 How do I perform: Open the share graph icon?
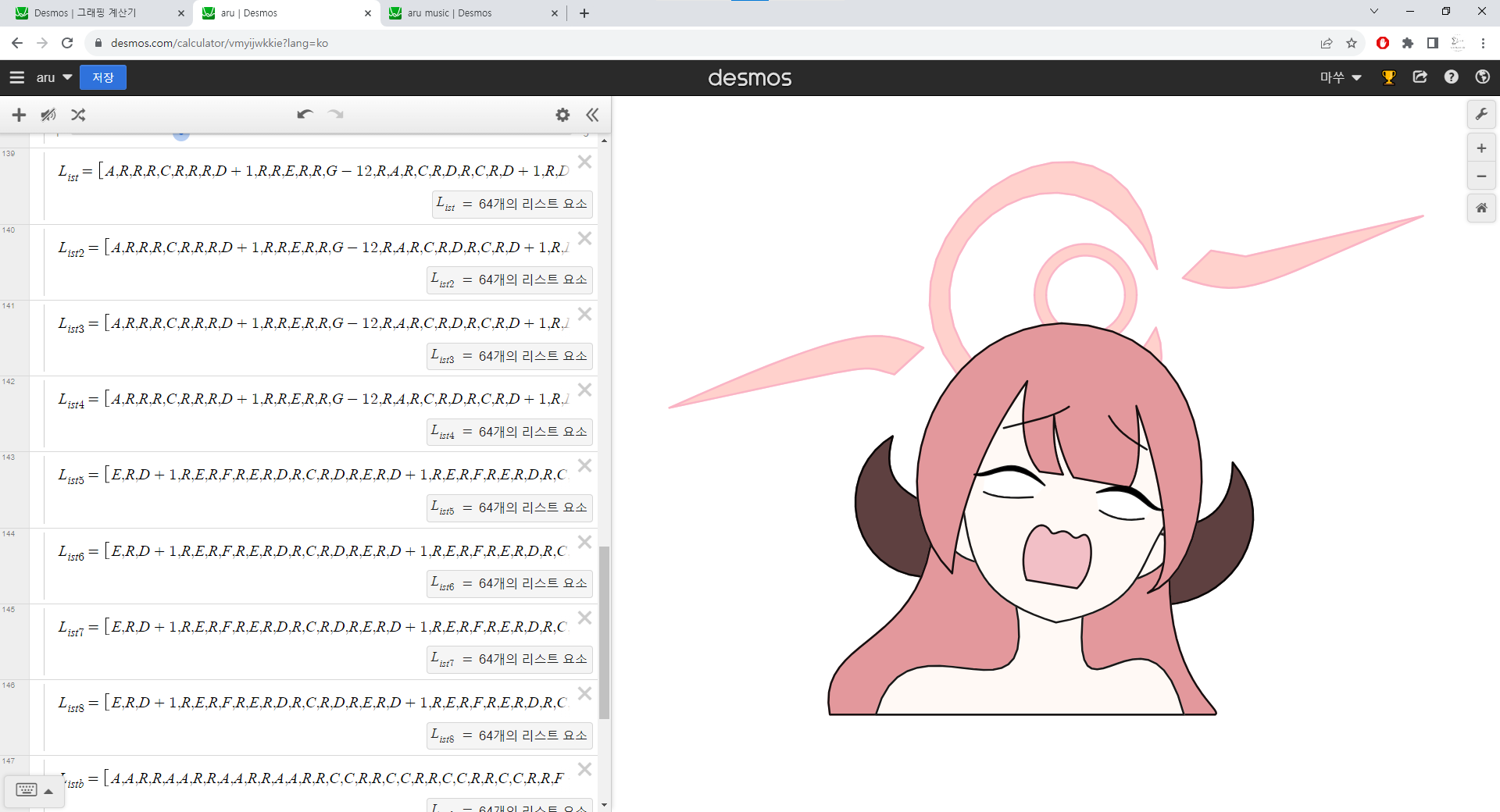(1420, 77)
